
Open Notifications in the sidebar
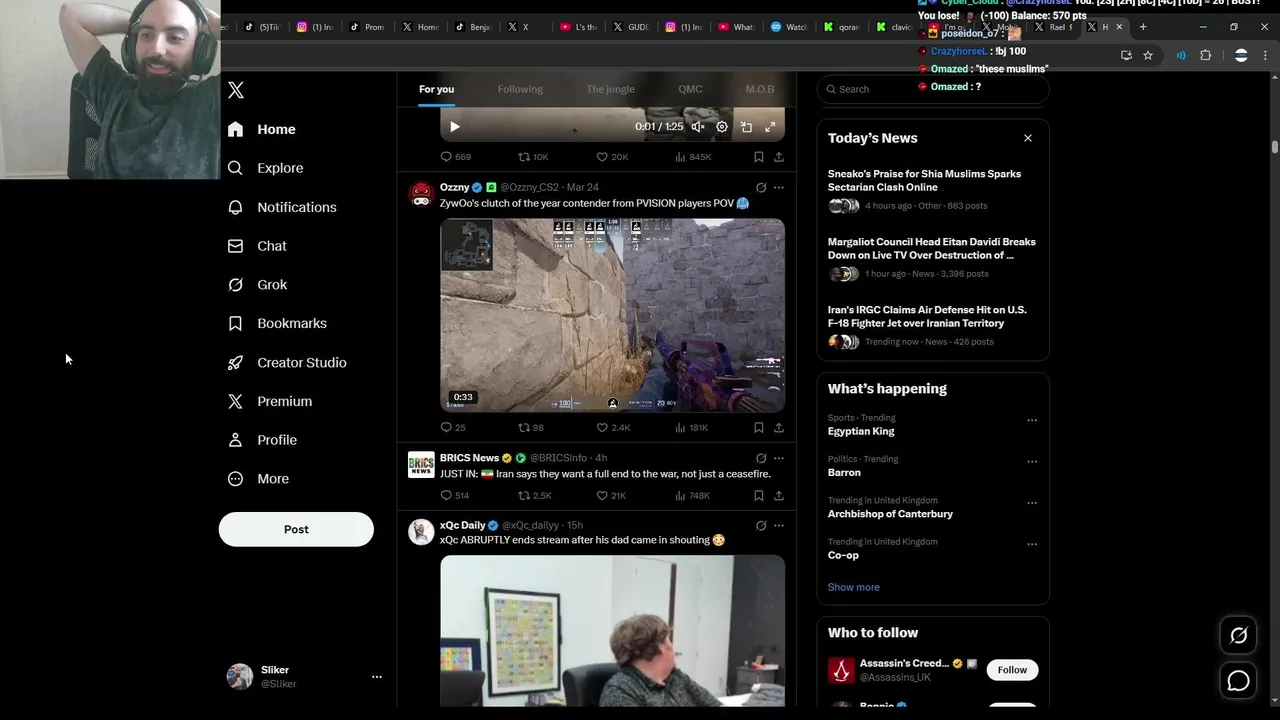282,207
